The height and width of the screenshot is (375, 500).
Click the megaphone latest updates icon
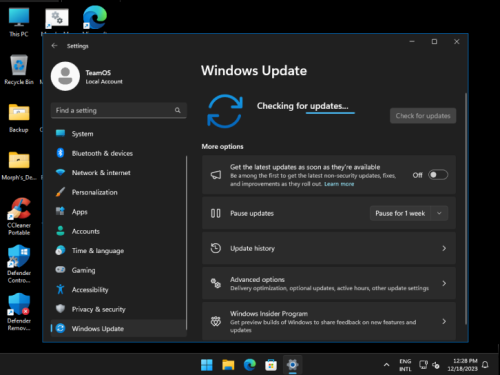coord(216,175)
